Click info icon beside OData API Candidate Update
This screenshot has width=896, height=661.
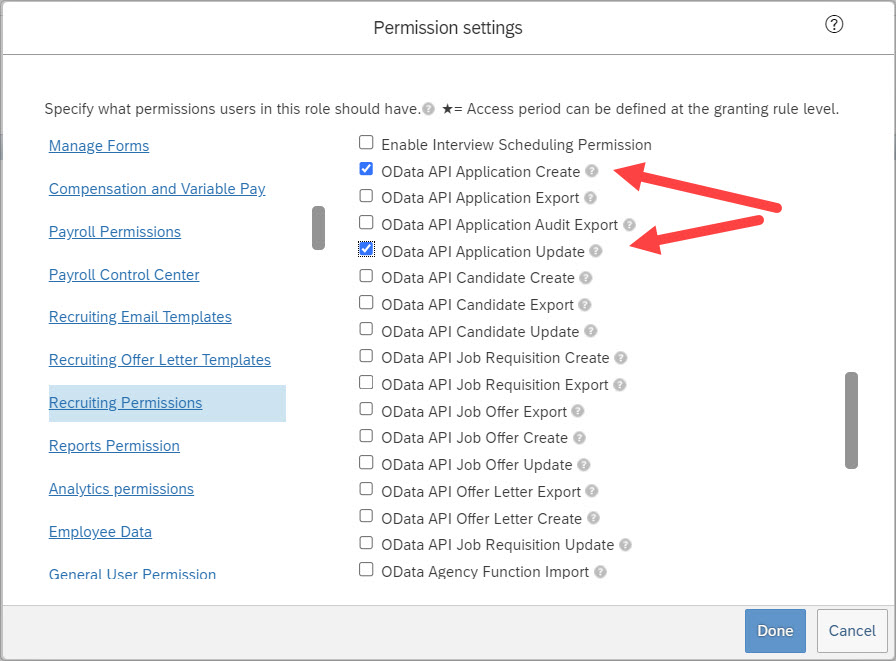pos(591,331)
